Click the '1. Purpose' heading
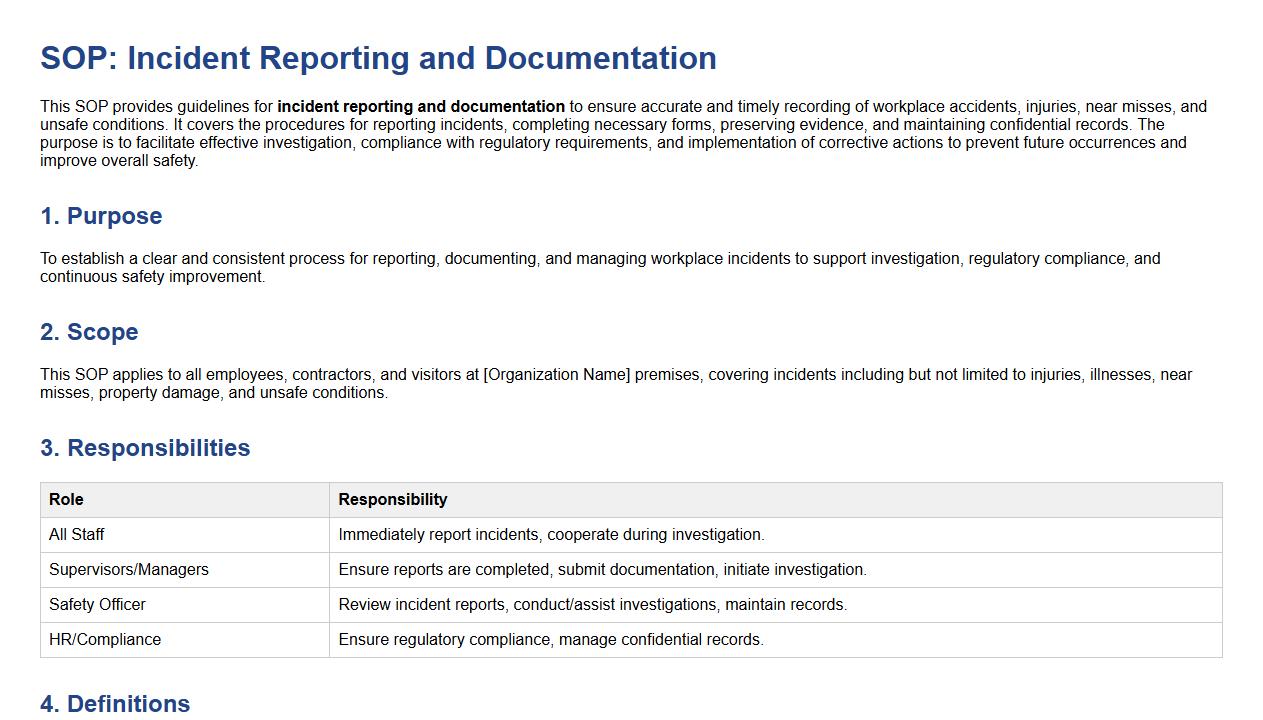The height and width of the screenshot is (720, 1263). pyautogui.click(x=101, y=217)
